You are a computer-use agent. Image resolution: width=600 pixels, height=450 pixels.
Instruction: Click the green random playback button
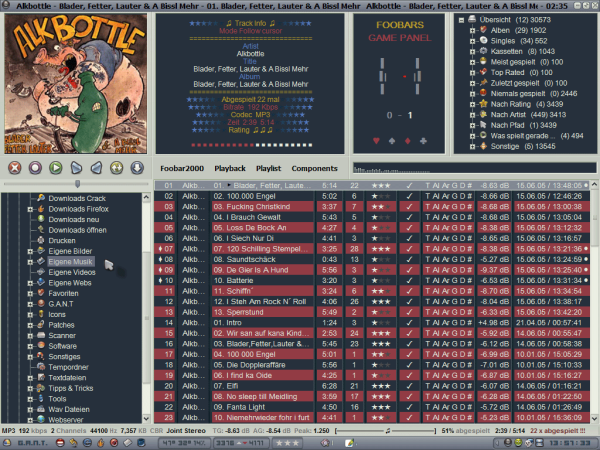coord(117,168)
